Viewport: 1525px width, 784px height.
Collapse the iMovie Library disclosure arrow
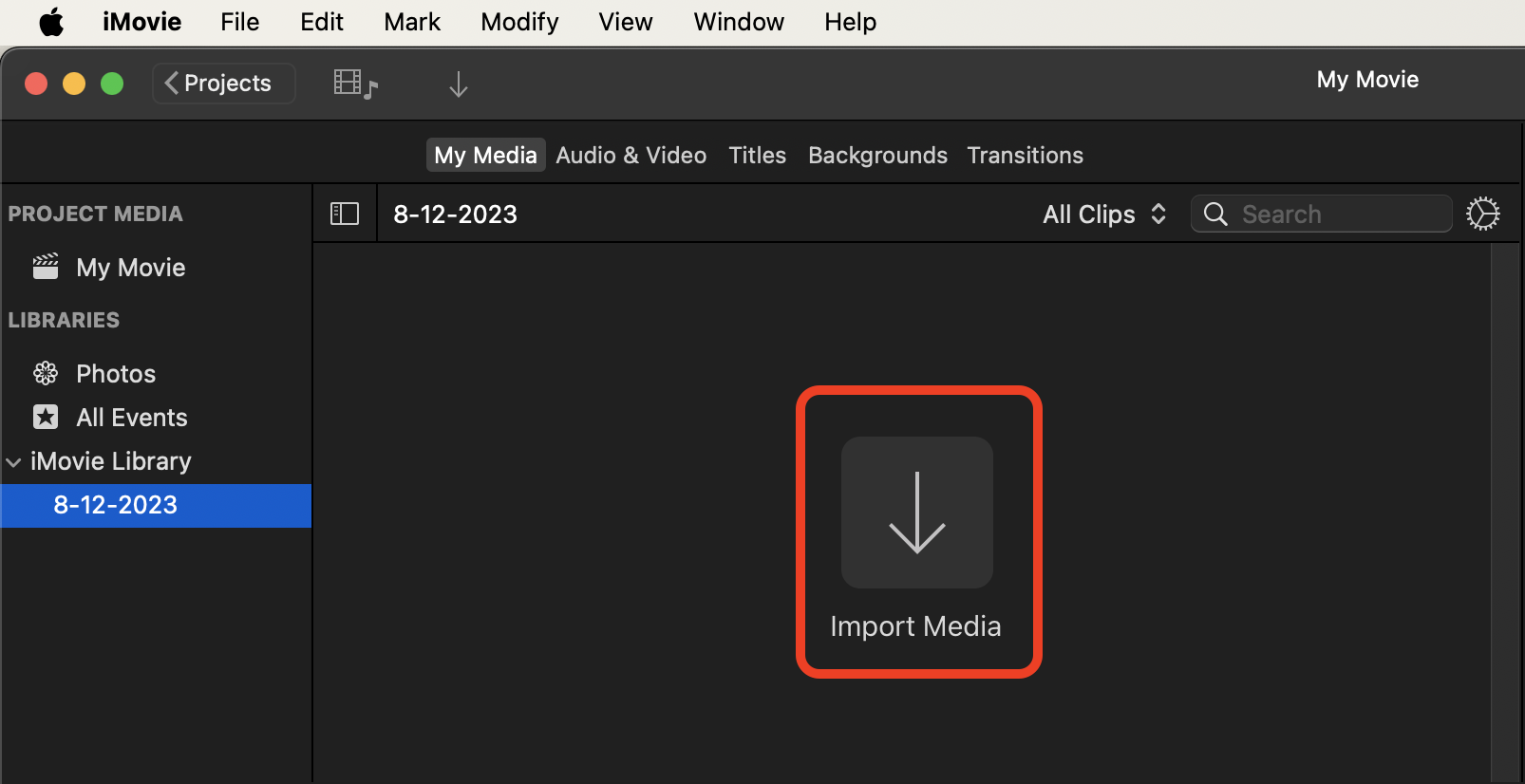coord(13,462)
